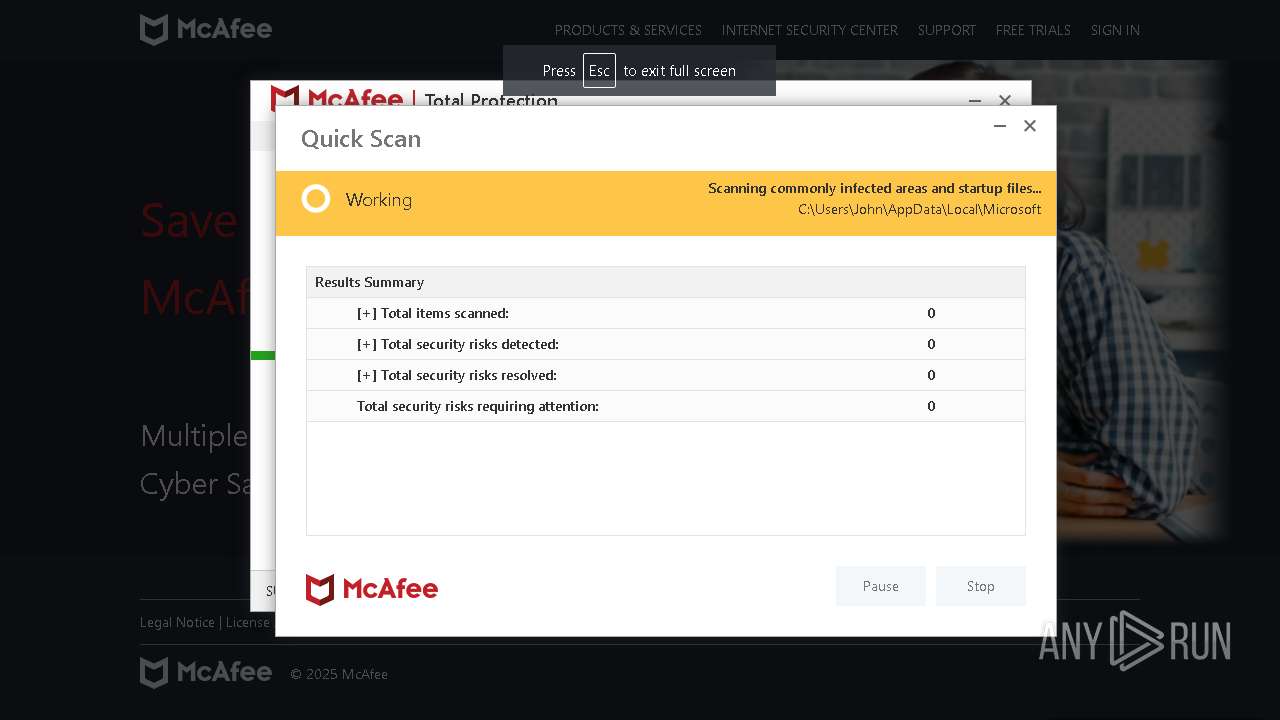Close the Quick Scan dialog

click(1030, 126)
